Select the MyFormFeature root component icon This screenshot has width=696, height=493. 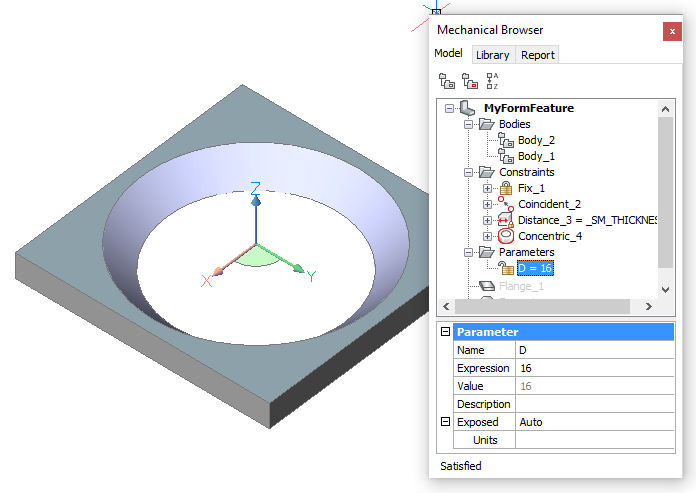tap(467, 108)
